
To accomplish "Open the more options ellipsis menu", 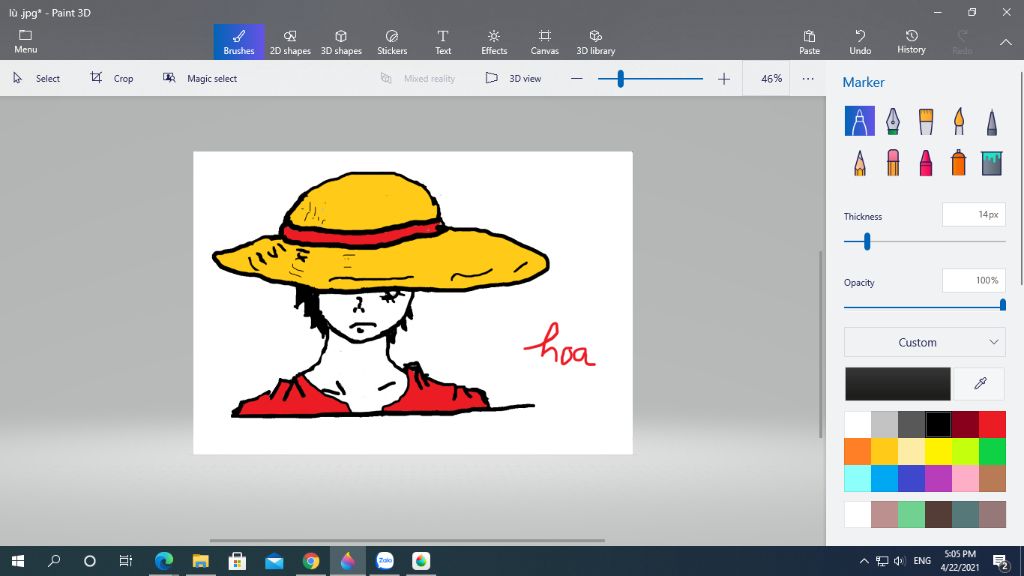I will pyautogui.click(x=808, y=79).
